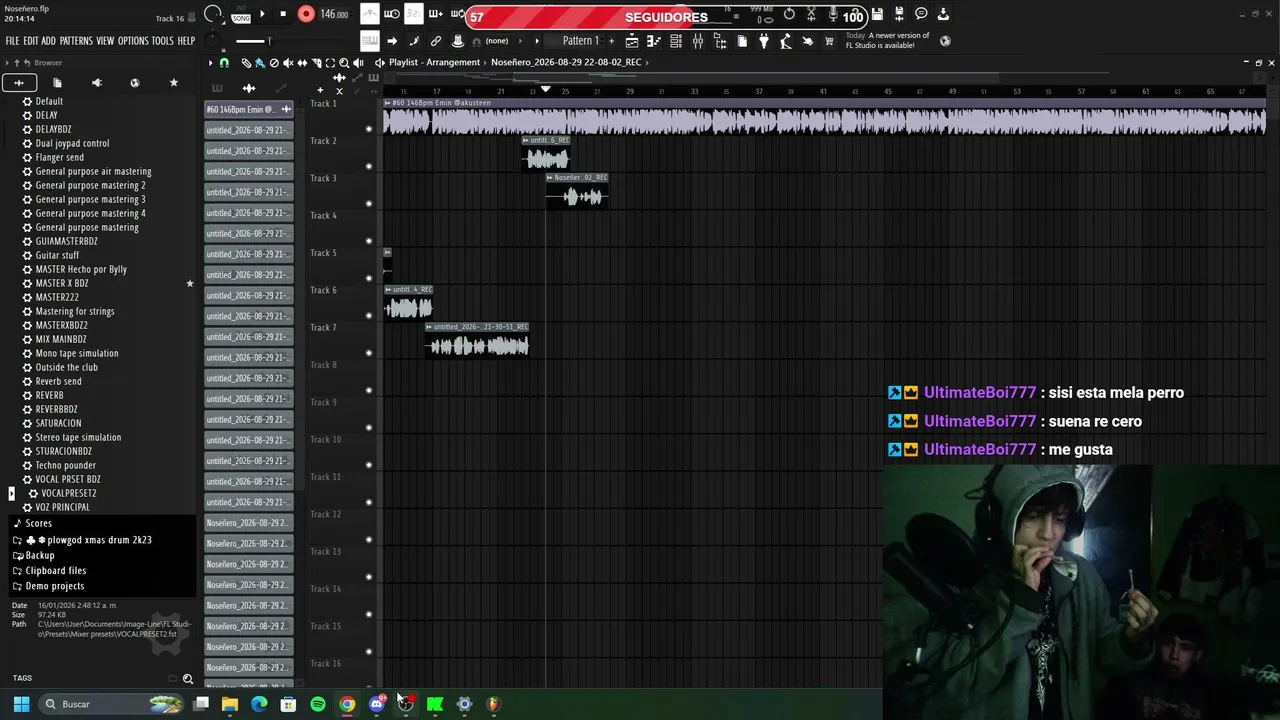Open the OPTIONS menu

click(133, 41)
